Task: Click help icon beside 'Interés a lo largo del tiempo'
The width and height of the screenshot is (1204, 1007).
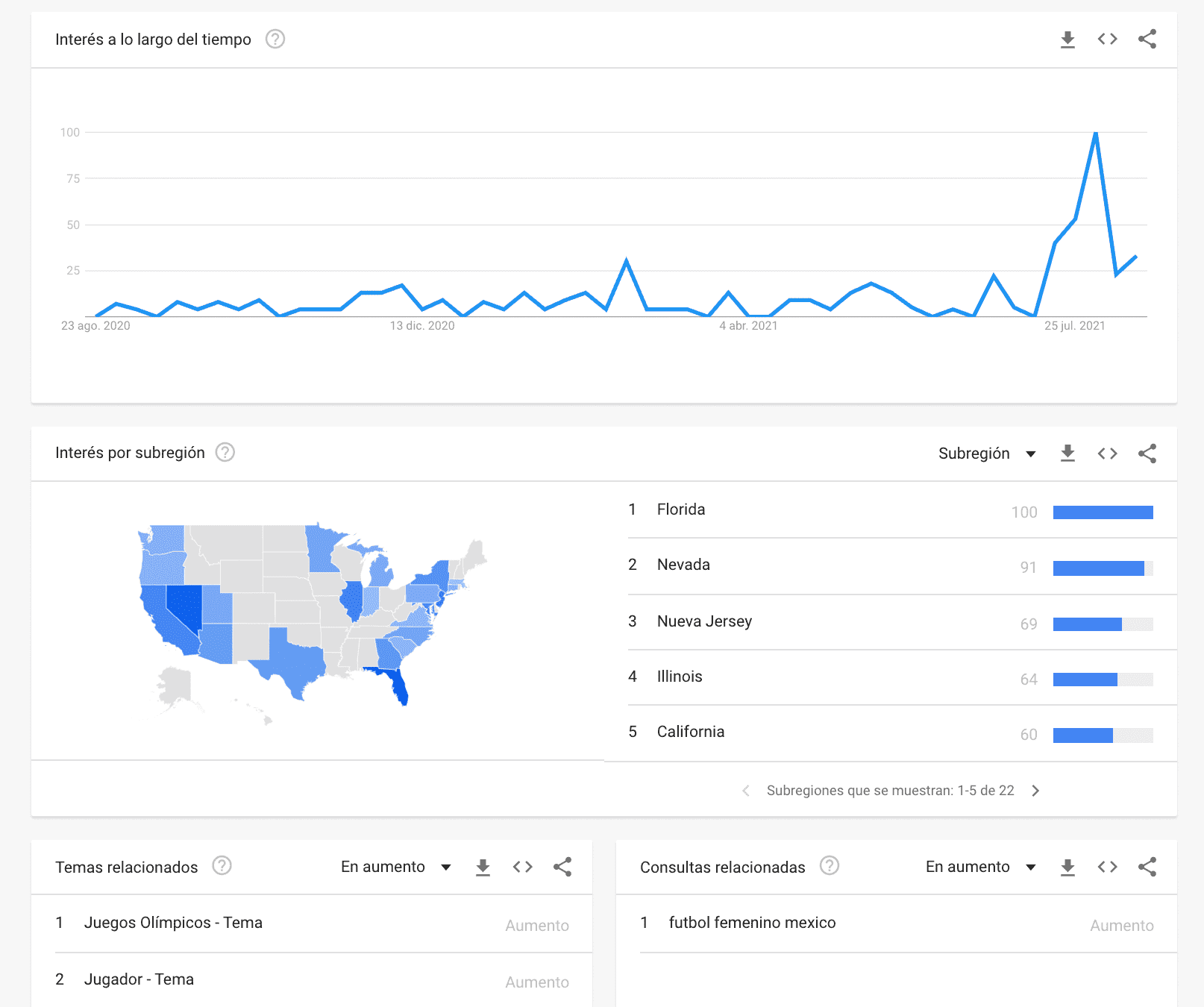Action: tap(275, 39)
